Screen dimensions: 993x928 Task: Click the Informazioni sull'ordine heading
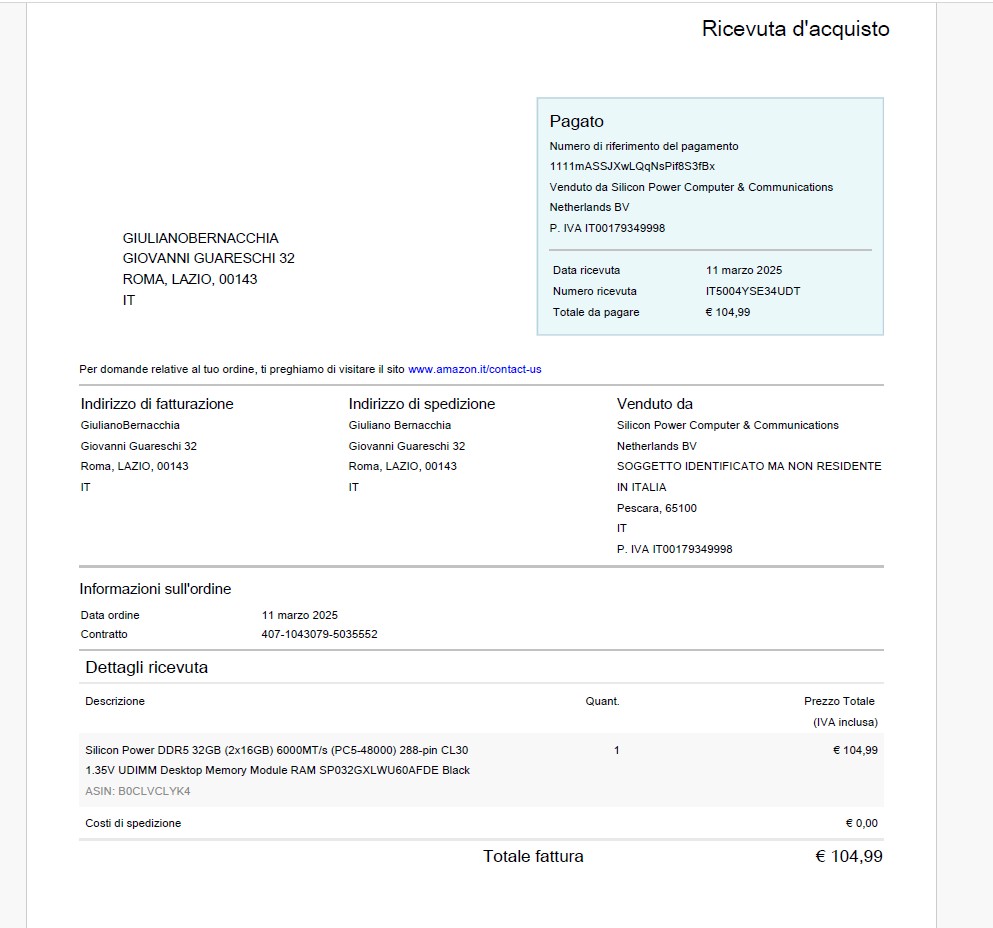[x=155, y=589]
